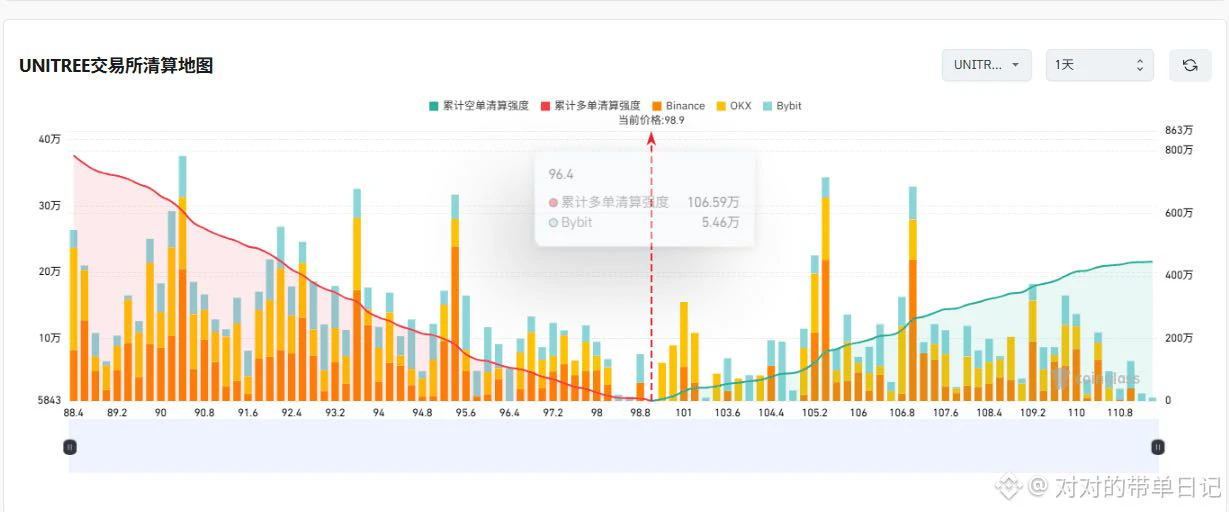Toggle the Bybit legend series
The image size is (1229, 512).
[x=782, y=106]
